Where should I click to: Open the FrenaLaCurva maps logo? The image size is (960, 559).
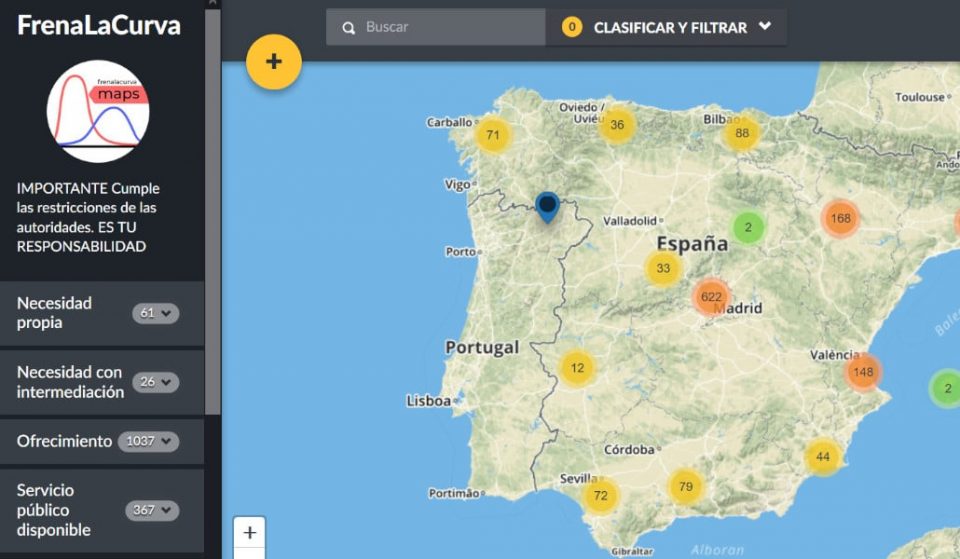click(x=98, y=111)
